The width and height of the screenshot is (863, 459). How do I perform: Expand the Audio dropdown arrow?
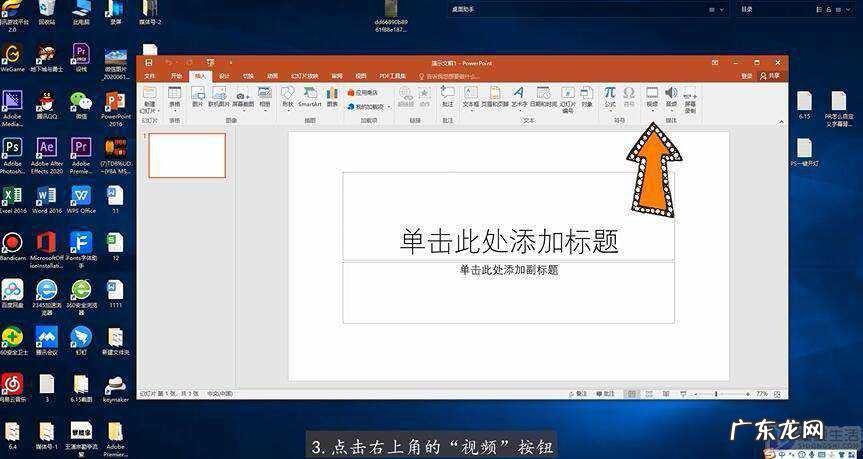click(x=671, y=111)
